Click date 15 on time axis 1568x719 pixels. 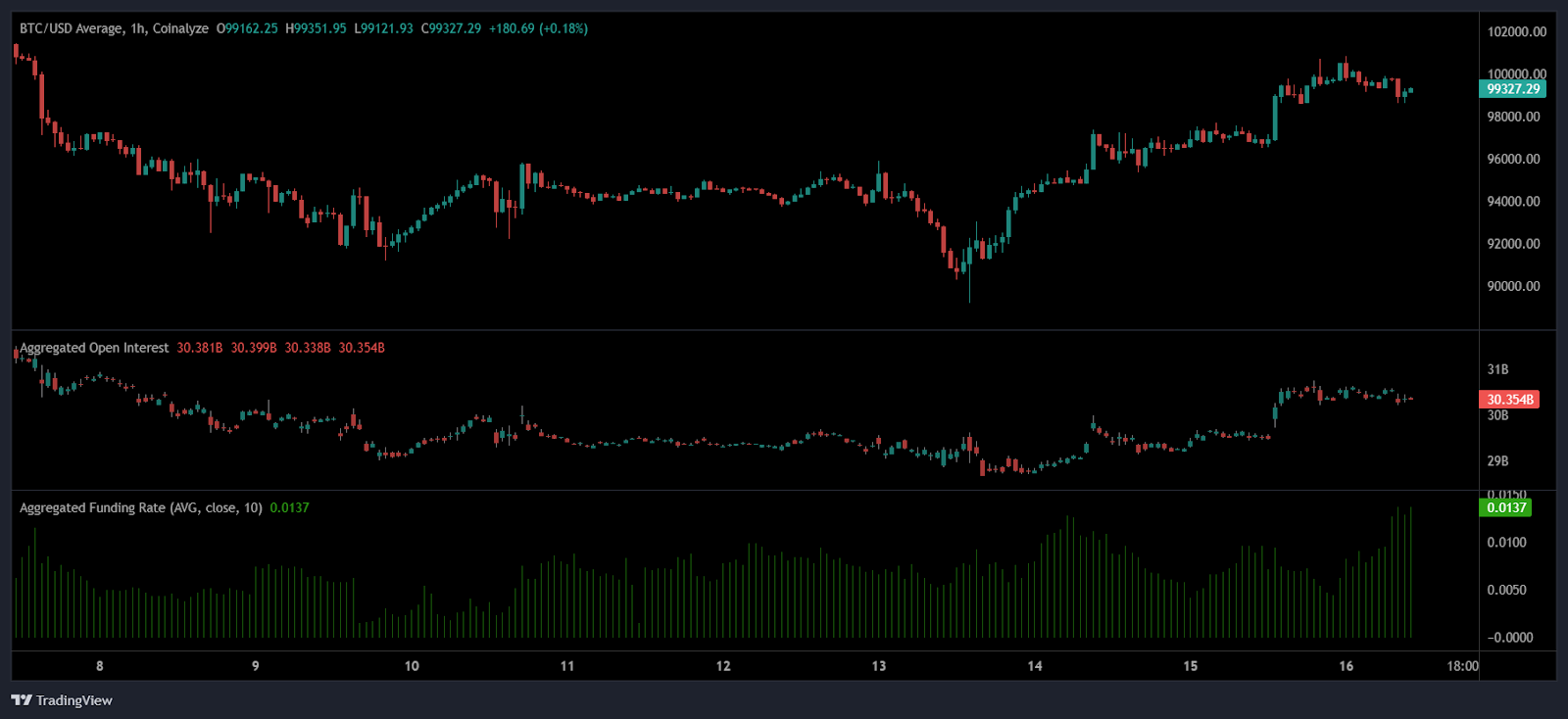[x=1191, y=666]
